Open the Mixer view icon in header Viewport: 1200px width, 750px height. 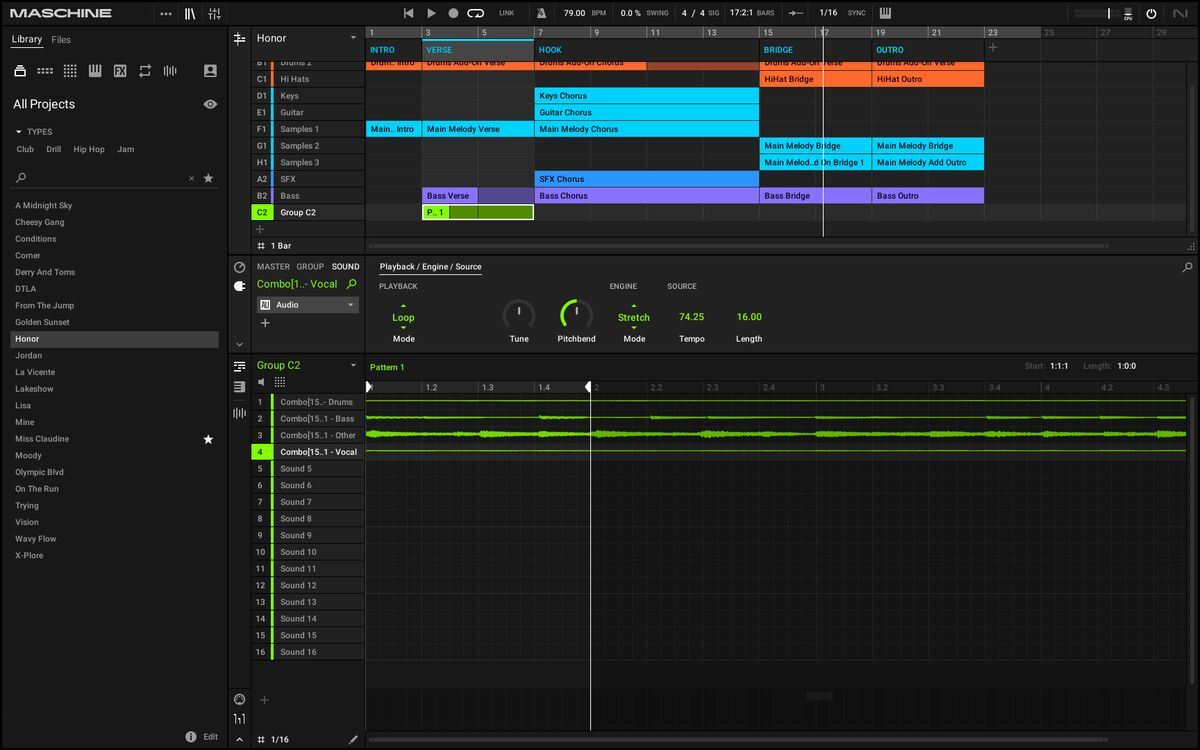pyautogui.click(x=215, y=13)
